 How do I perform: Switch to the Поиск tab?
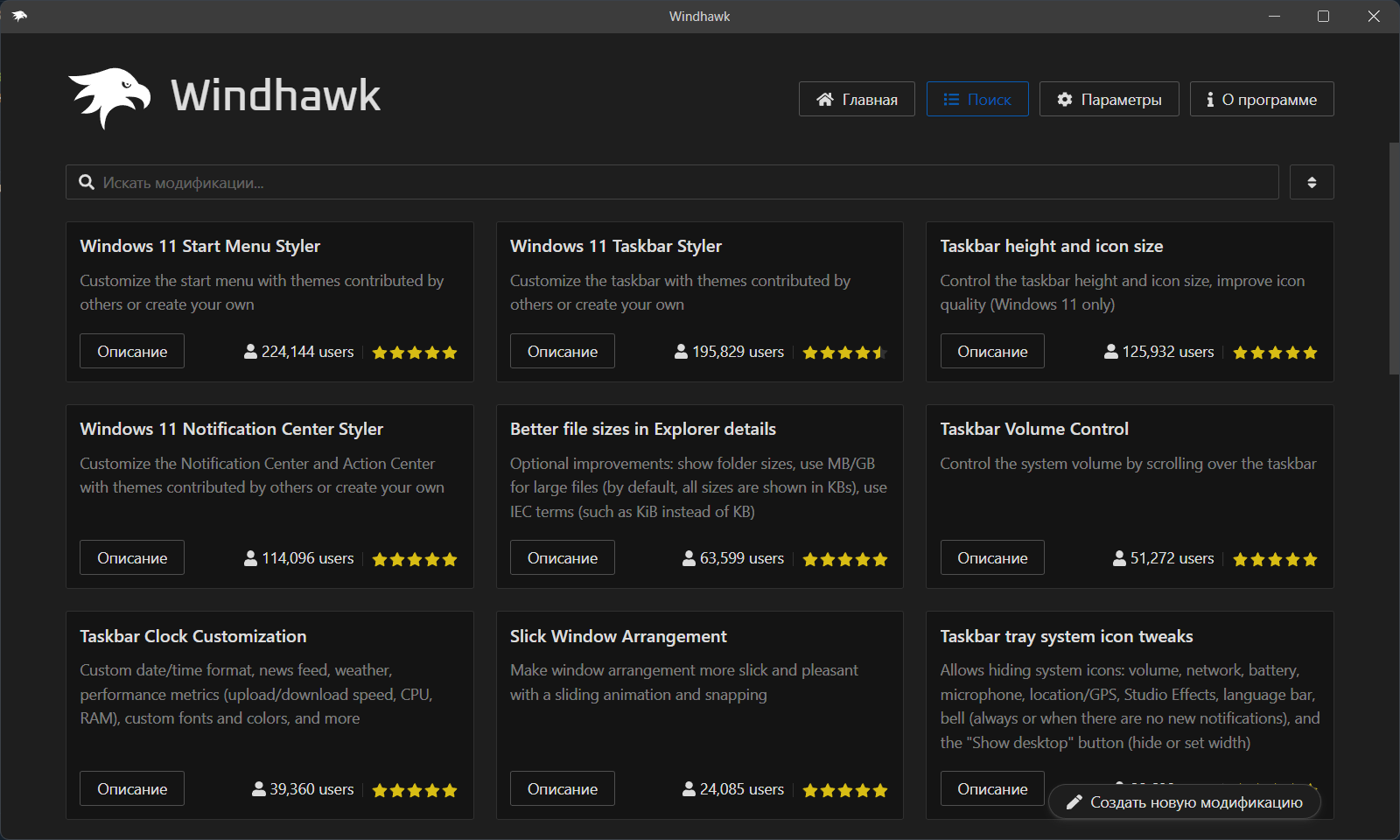[977, 100]
